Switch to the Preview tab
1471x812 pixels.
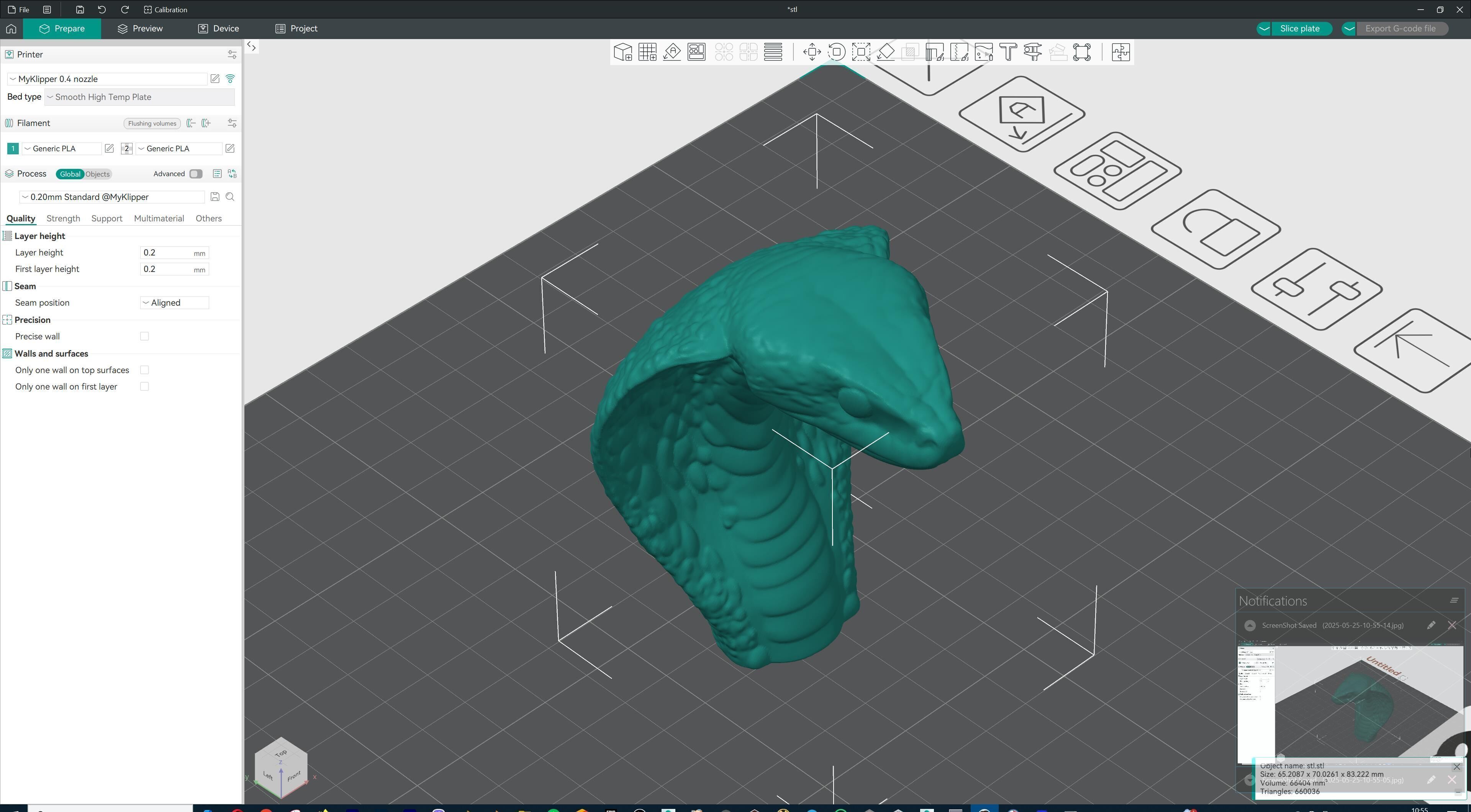(140, 29)
